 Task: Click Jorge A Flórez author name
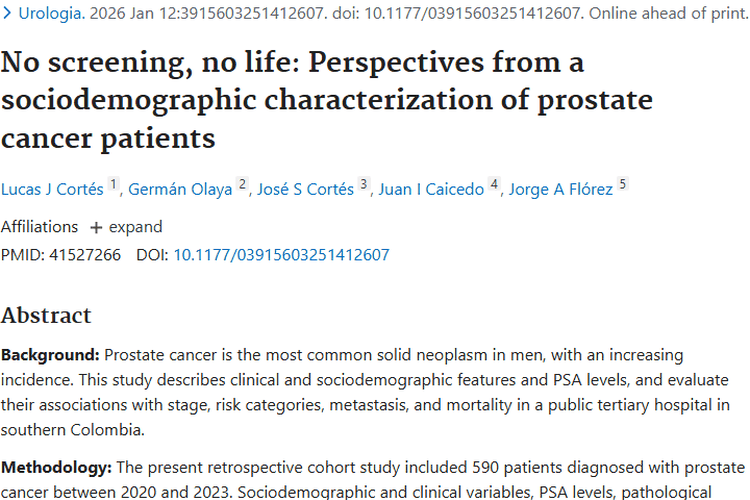click(x=560, y=190)
